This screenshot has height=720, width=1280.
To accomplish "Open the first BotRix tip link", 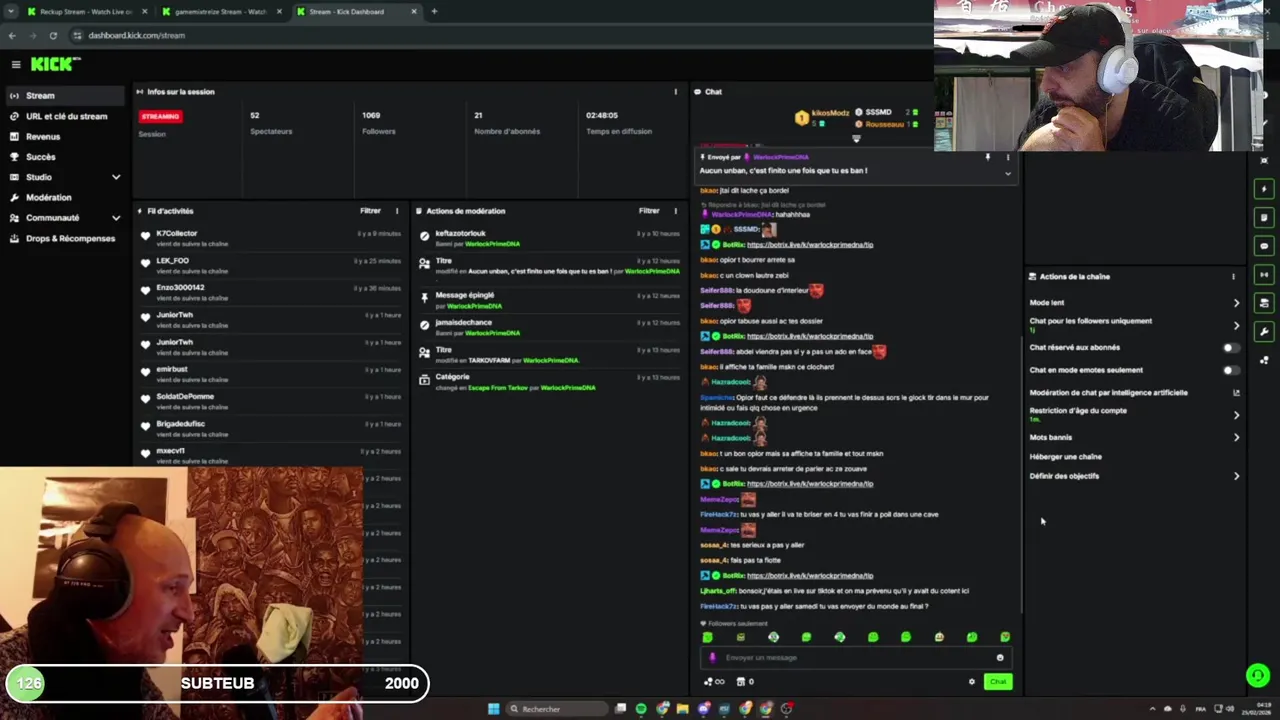I will pyautogui.click(x=810, y=245).
